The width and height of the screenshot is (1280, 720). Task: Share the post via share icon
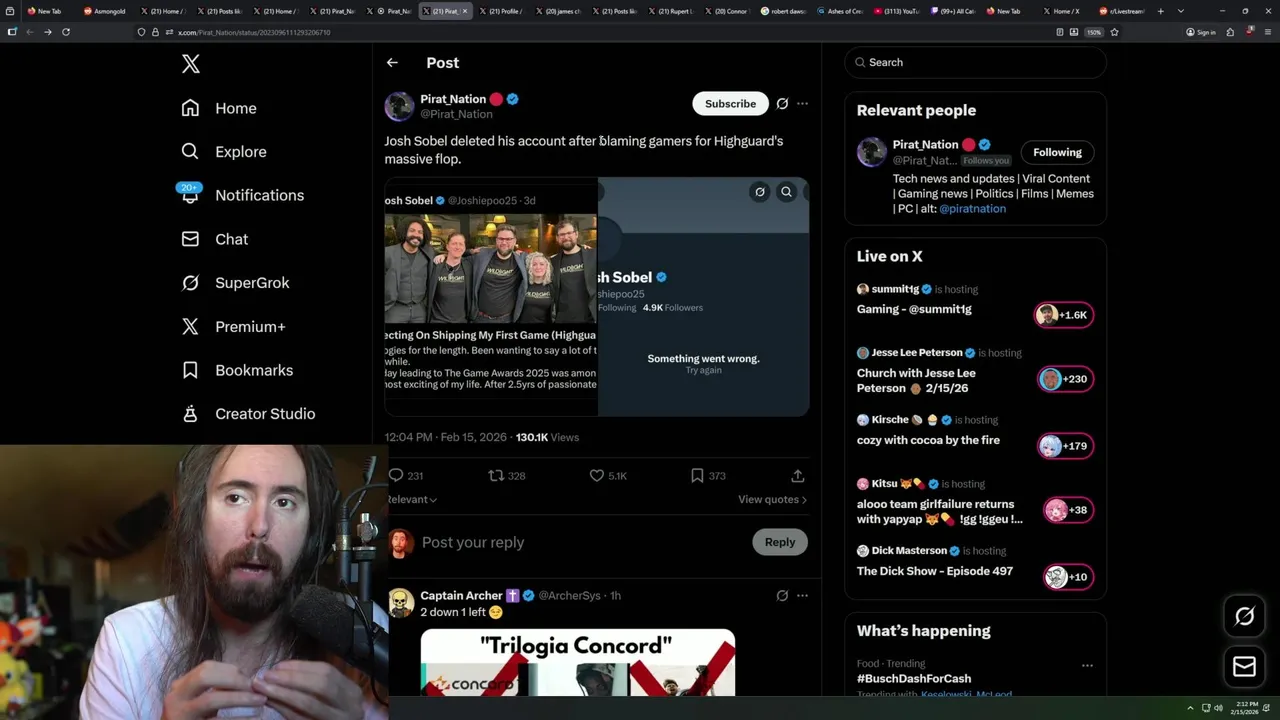pyautogui.click(x=797, y=475)
